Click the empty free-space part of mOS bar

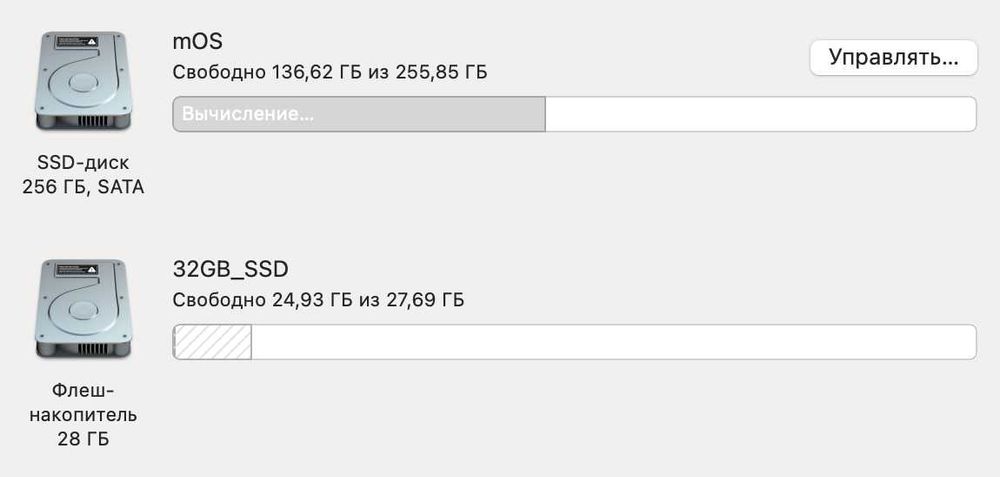point(760,114)
